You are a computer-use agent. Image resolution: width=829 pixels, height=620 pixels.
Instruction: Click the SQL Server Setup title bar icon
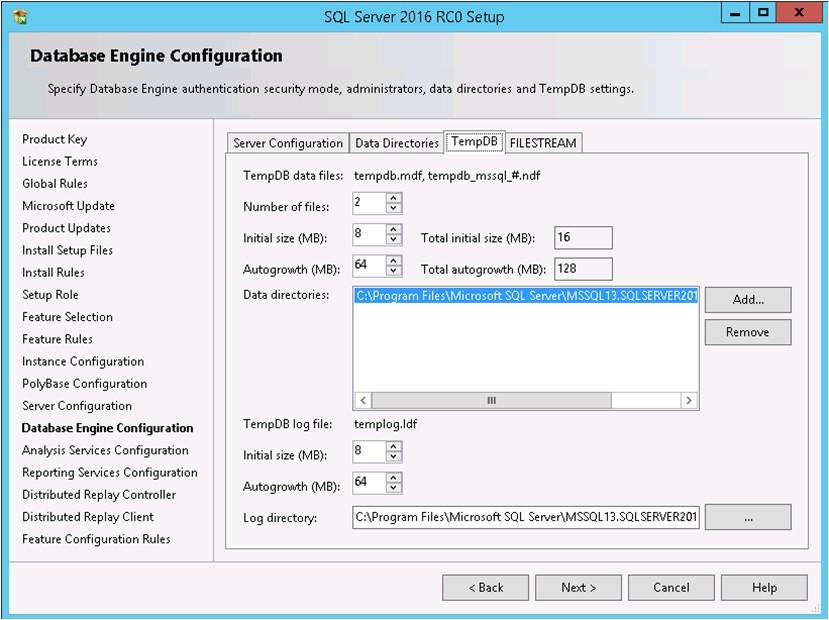pyautogui.click(x=20, y=16)
